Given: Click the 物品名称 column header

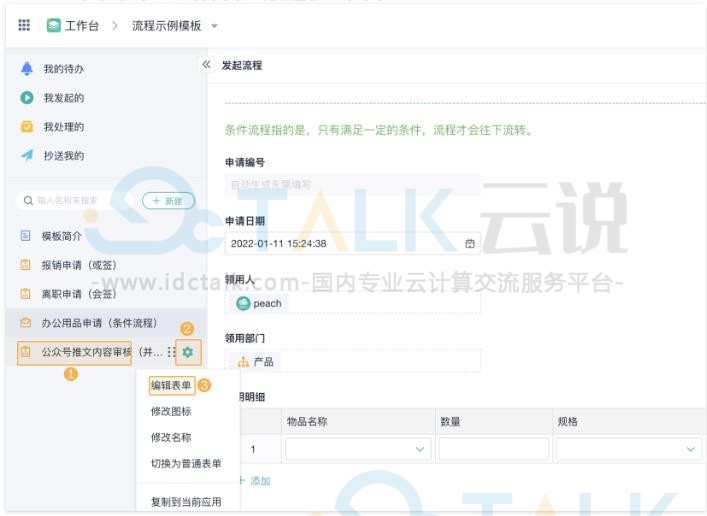Looking at the screenshot, I should [307, 422].
